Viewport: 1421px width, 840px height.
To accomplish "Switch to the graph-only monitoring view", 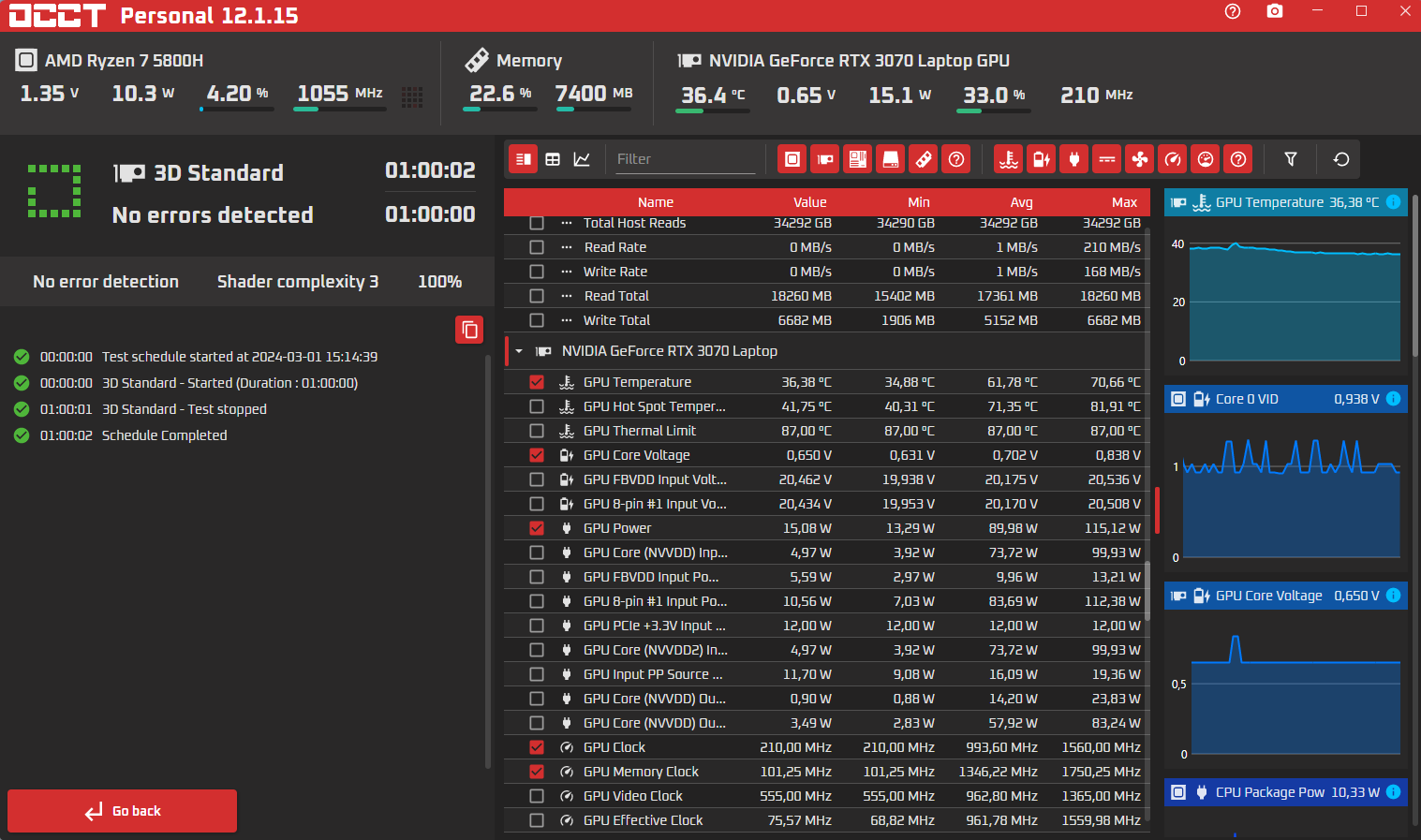I will 582,159.
